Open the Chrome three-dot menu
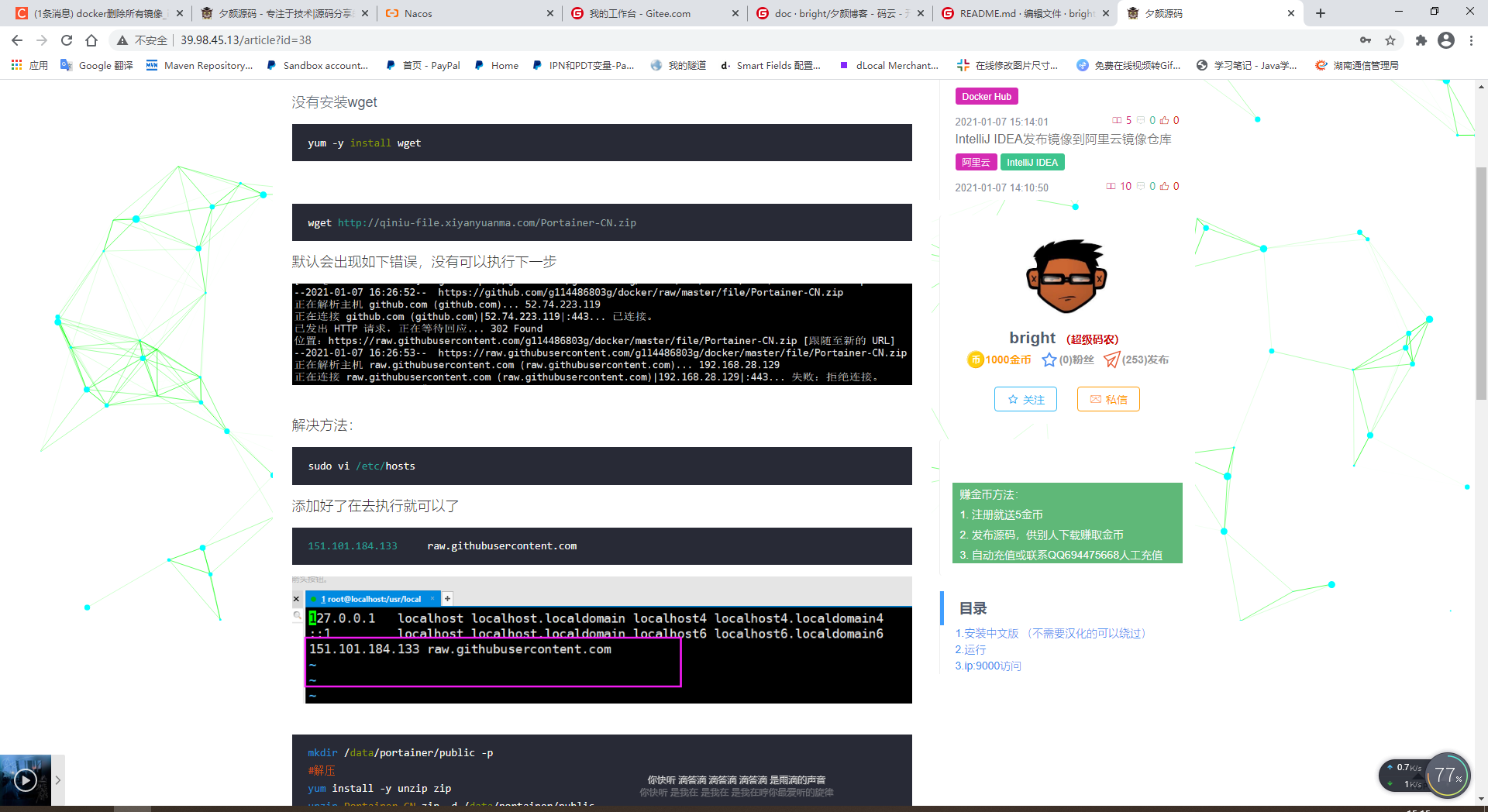Screen dimensions: 1488x812 tap(1471, 40)
